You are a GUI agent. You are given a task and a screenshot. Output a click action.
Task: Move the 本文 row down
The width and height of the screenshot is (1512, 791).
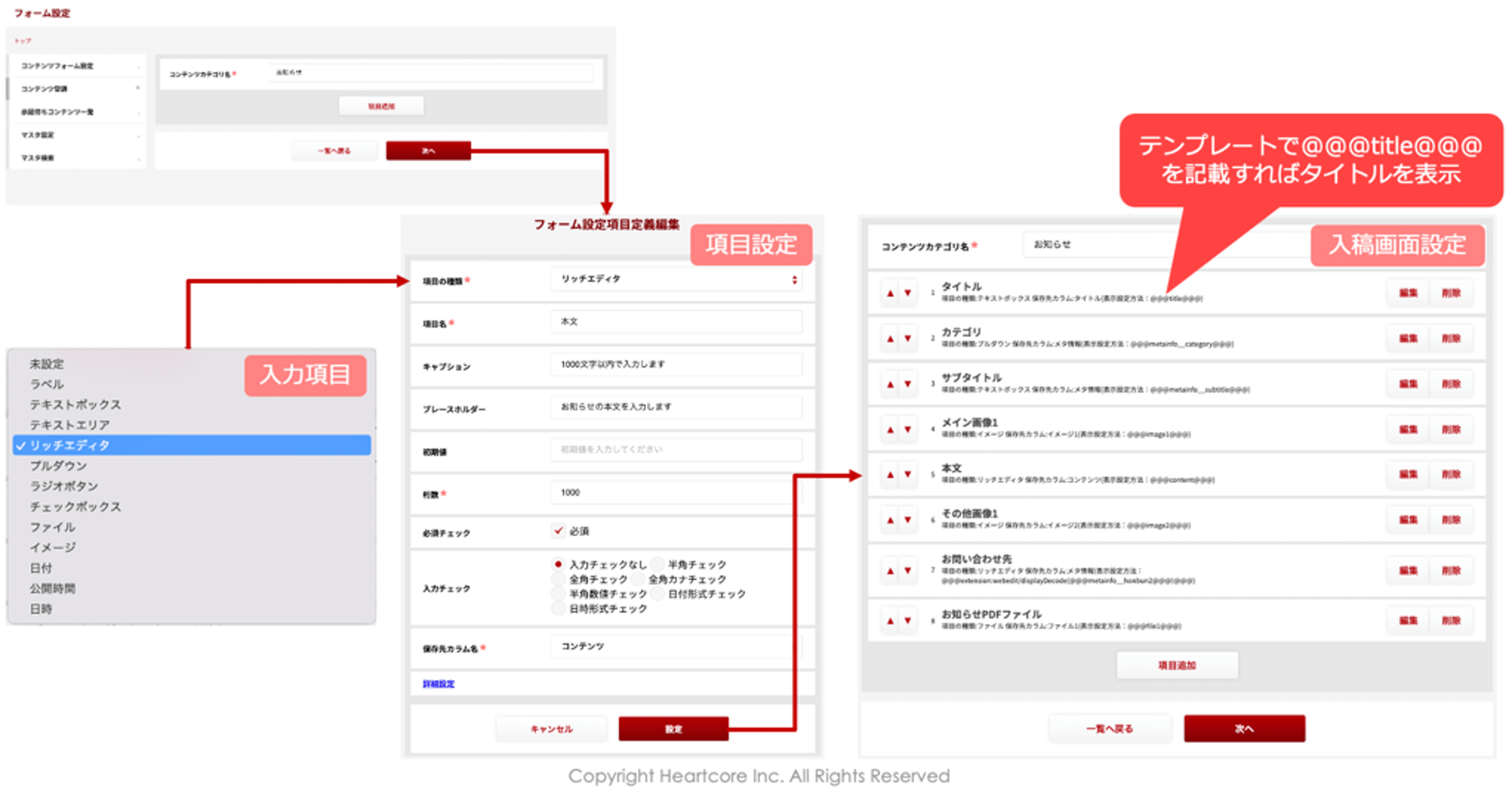[x=908, y=474]
